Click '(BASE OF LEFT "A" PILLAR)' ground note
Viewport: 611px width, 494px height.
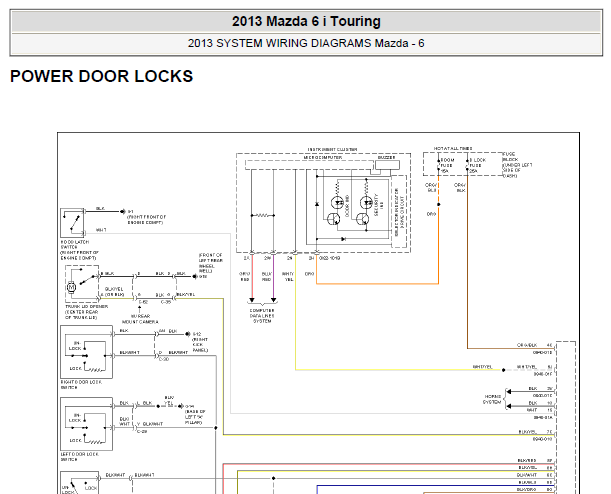[x=195, y=417]
